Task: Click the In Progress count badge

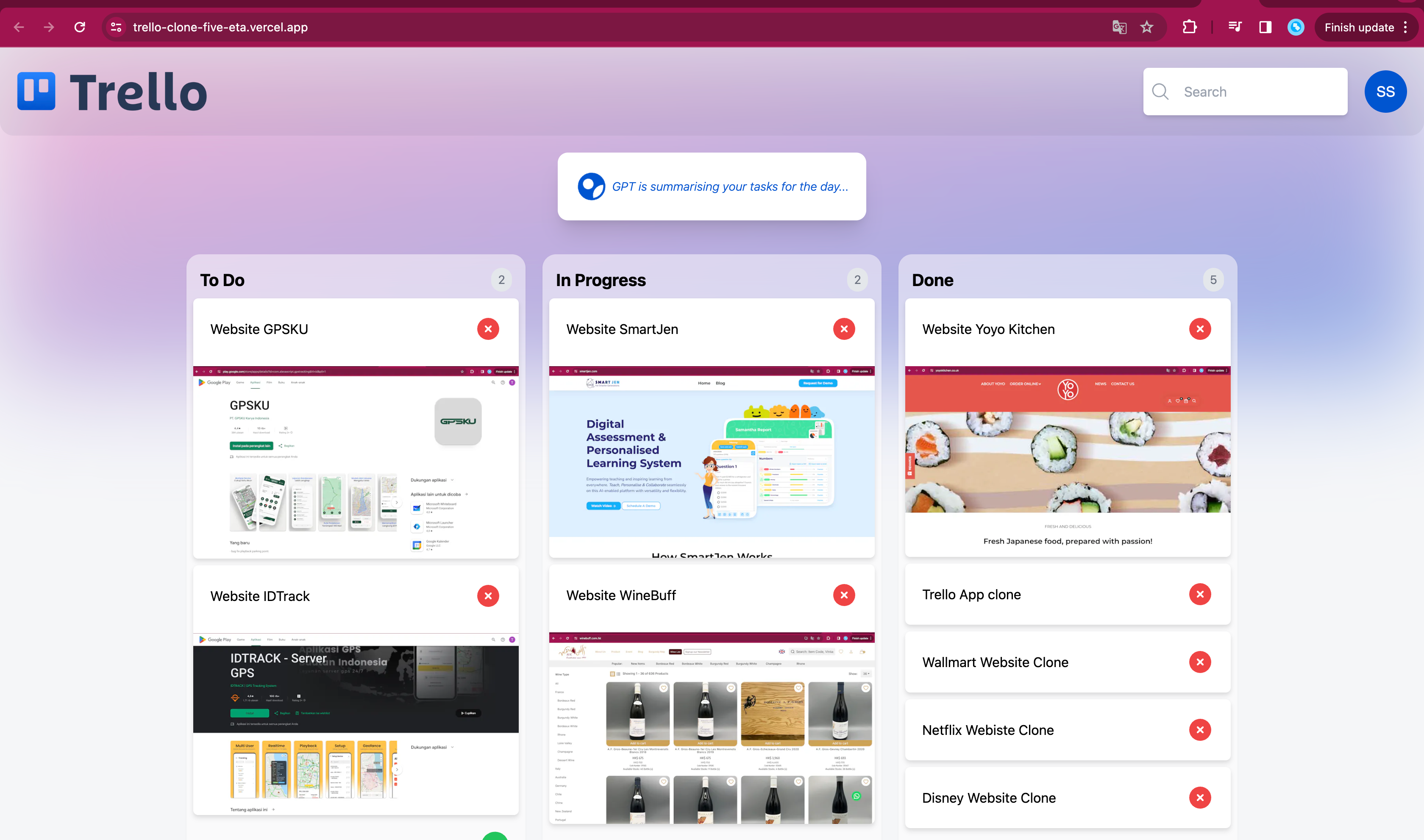Action: (x=857, y=280)
